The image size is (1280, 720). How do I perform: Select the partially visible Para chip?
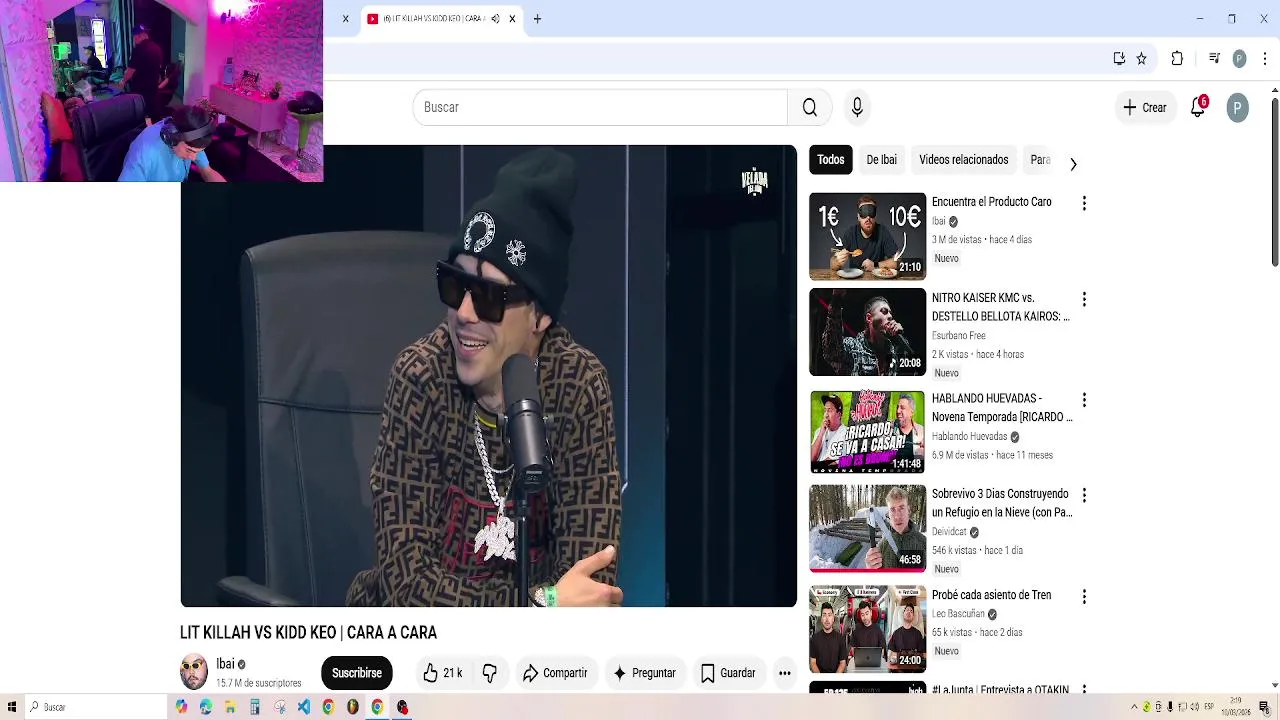coord(1040,160)
